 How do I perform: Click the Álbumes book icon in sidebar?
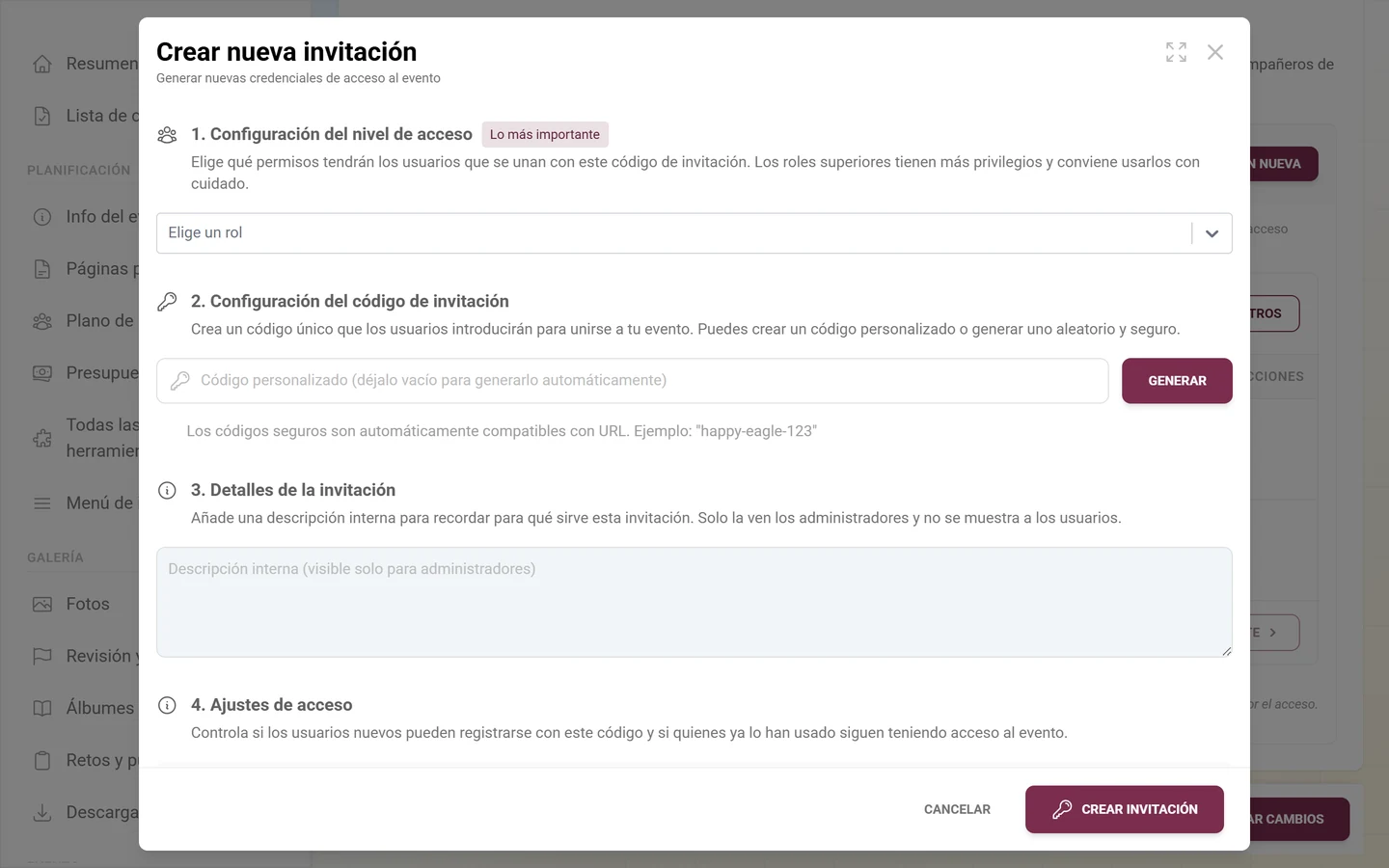click(x=42, y=708)
